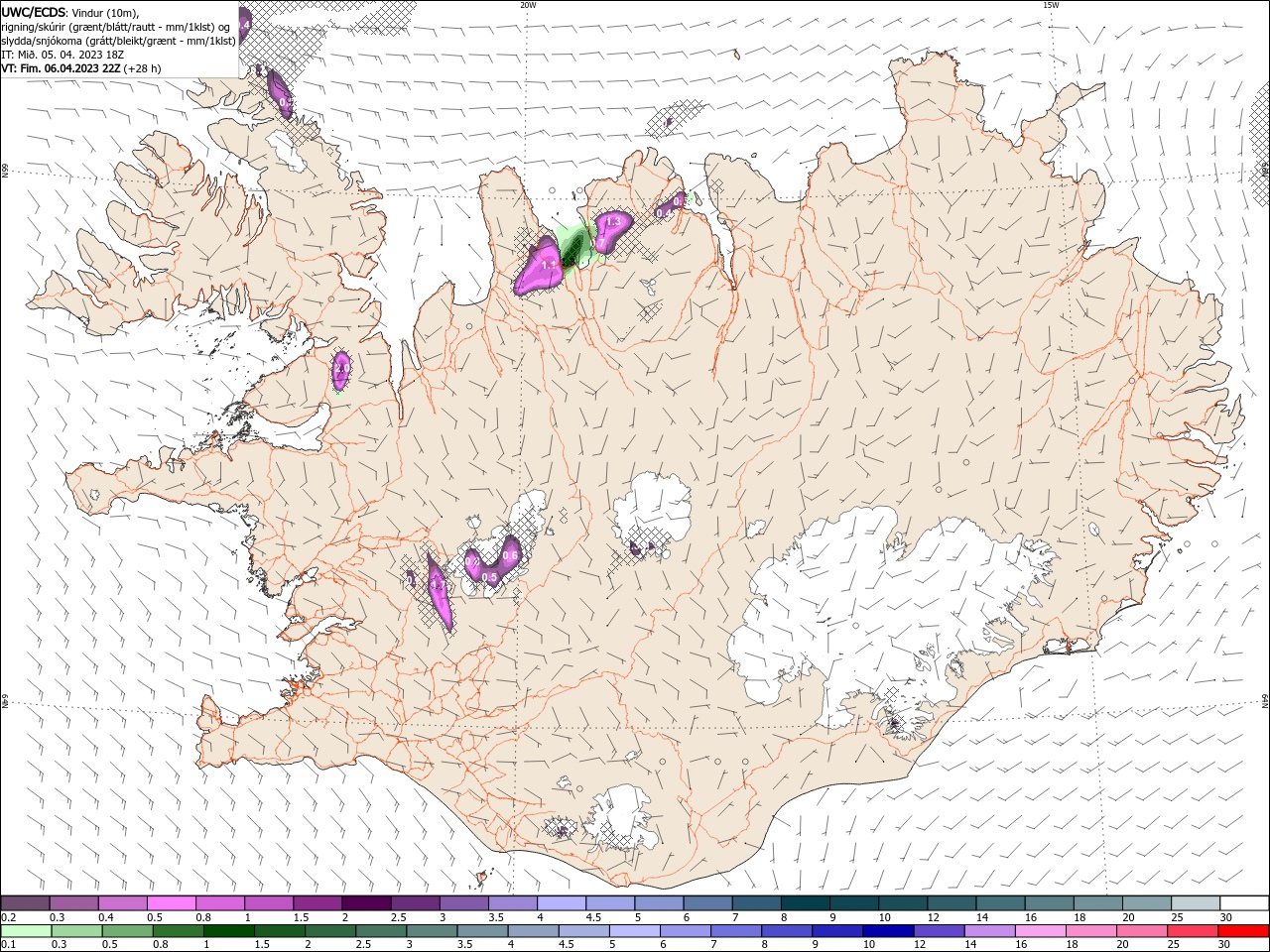The height and width of the screenshot is (952, 1270).
Task: Select the pale green 0.1 rain legend swatch
Action: point(26,931)
